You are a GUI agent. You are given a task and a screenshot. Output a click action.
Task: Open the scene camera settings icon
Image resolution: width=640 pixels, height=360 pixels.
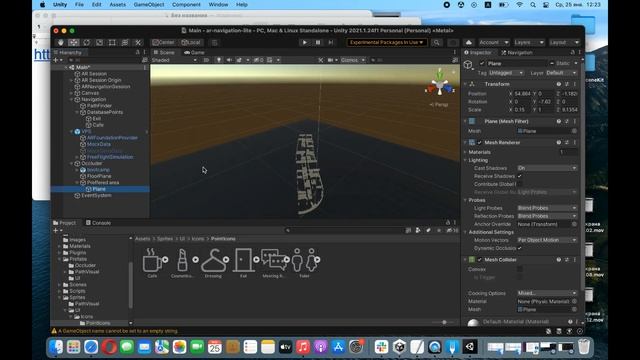click(x=331, y=60)
